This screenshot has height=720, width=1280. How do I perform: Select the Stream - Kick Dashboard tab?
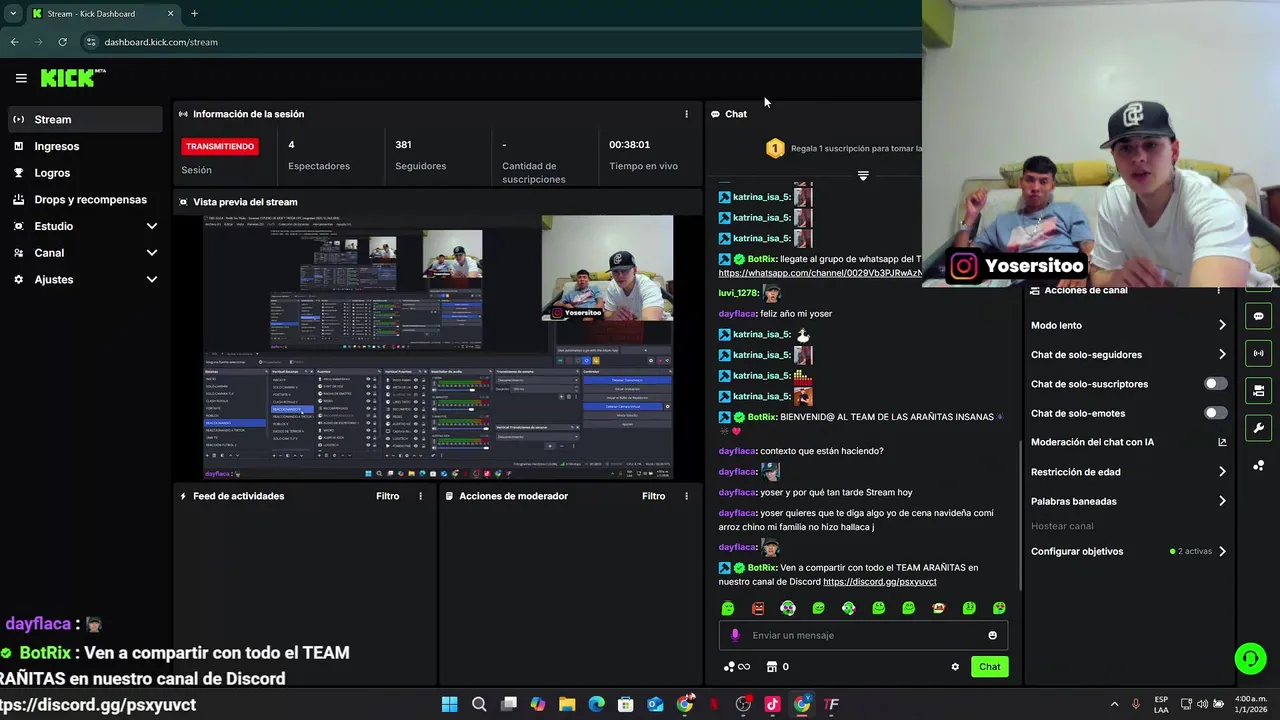pos(103,13)
